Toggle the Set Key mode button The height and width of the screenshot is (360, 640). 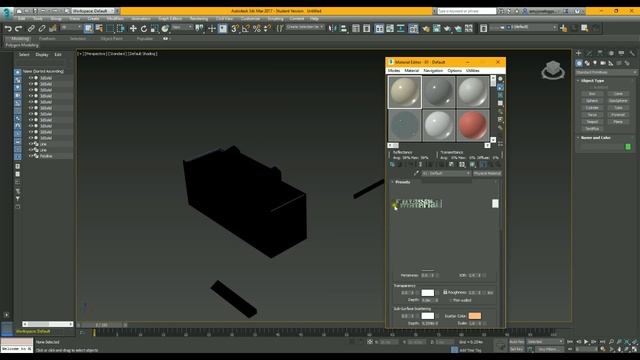516,349
